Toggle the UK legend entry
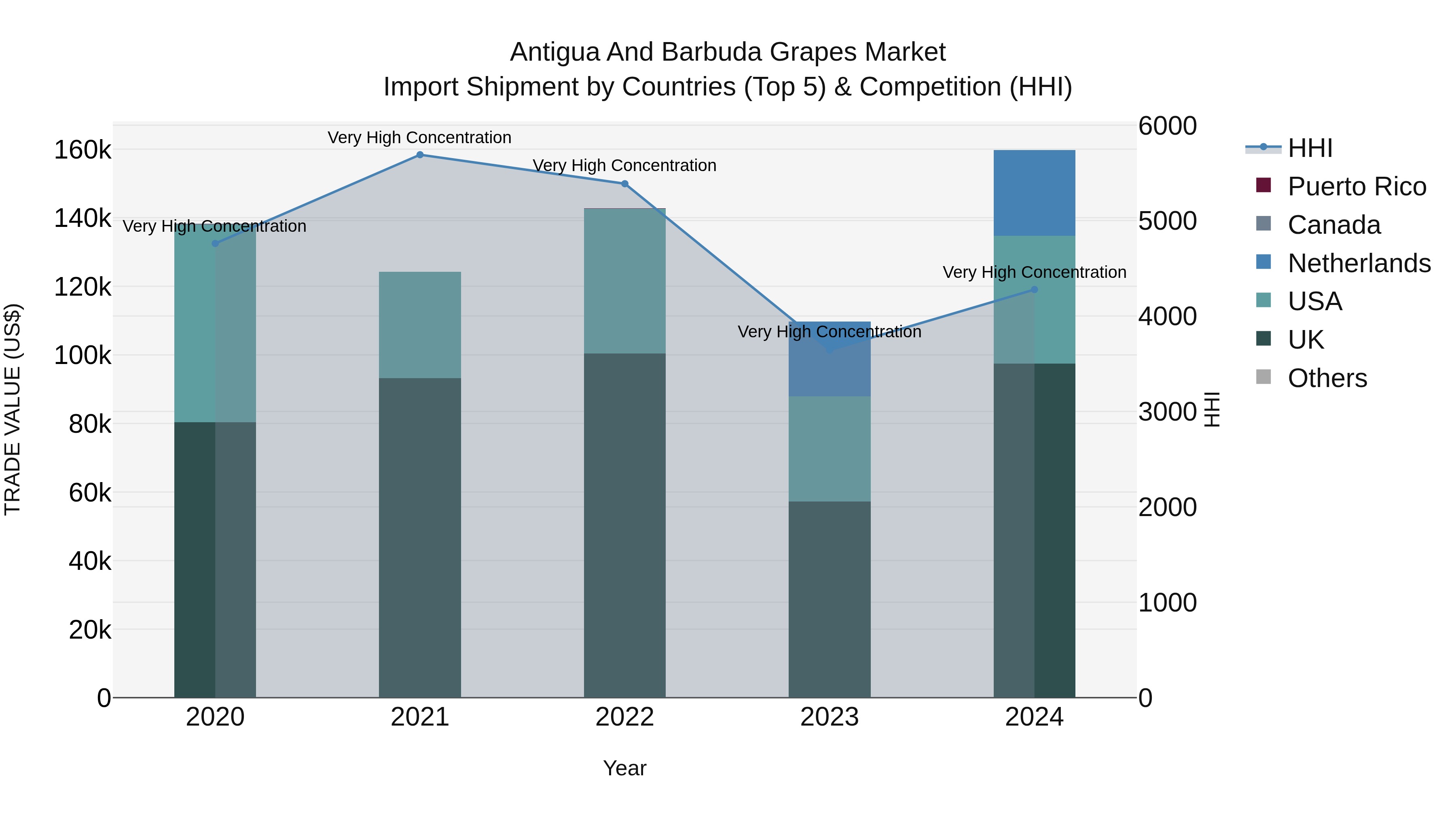 1290,340
